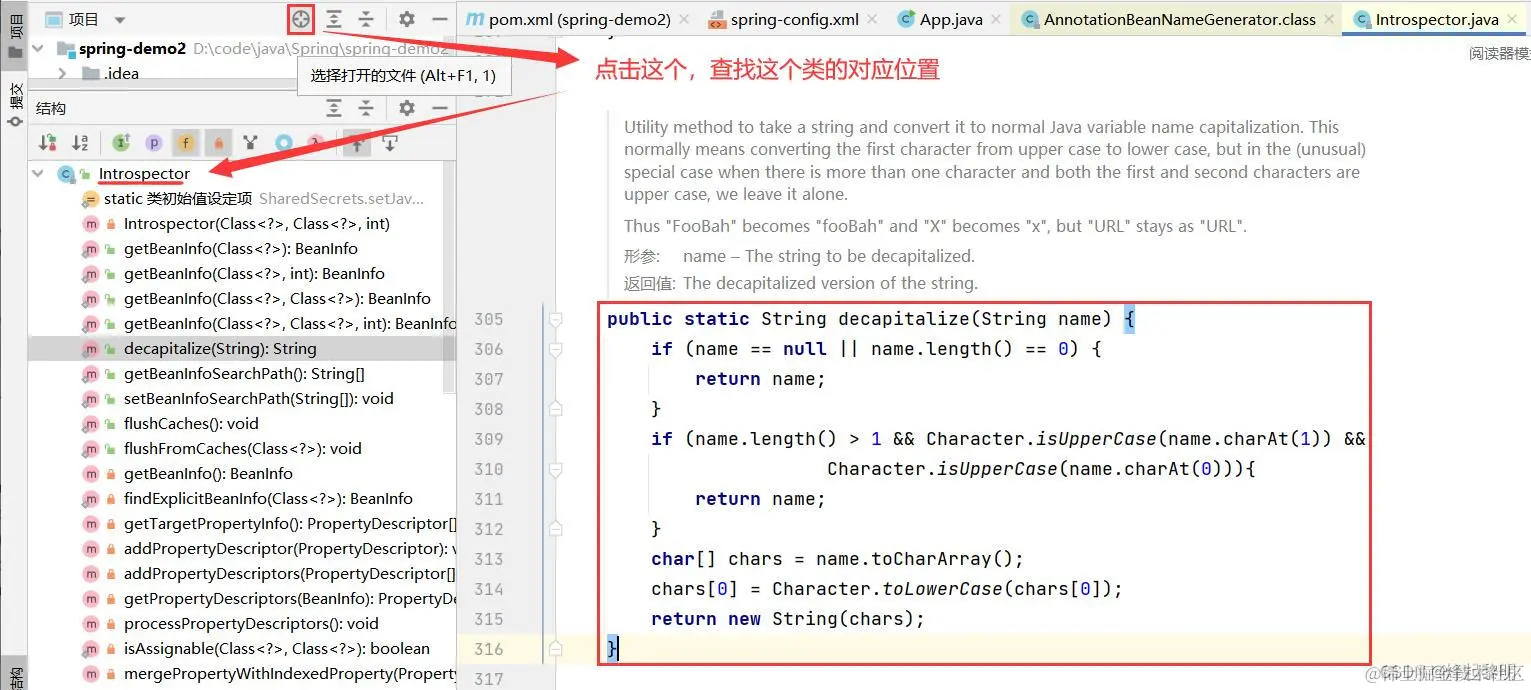Toggle show lambdas filter
The height and width of the screenshot is (690, 1531).
(x=315, y=143)
